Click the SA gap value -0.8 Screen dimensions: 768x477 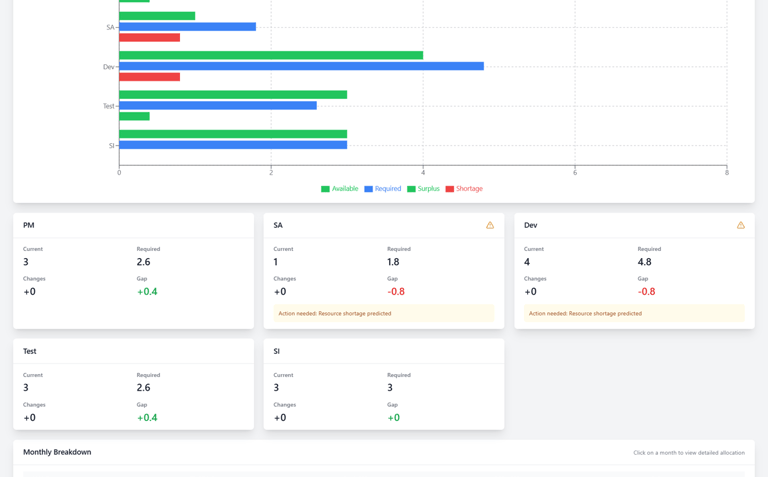click(x=396, y=292)
